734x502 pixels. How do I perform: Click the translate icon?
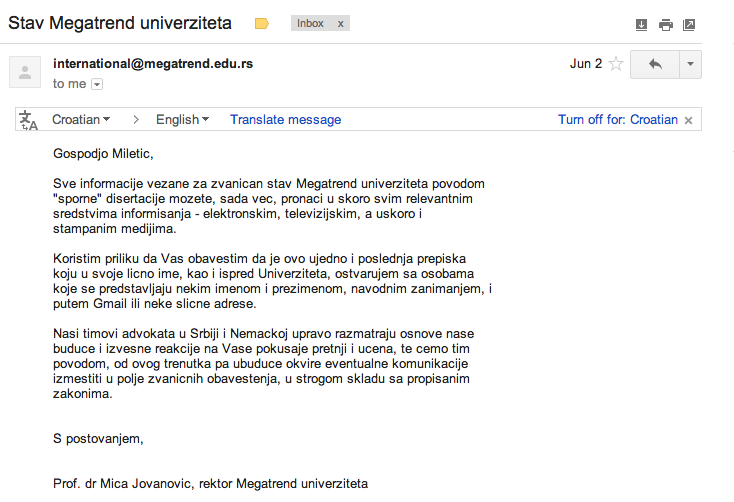tap(28, 120)
